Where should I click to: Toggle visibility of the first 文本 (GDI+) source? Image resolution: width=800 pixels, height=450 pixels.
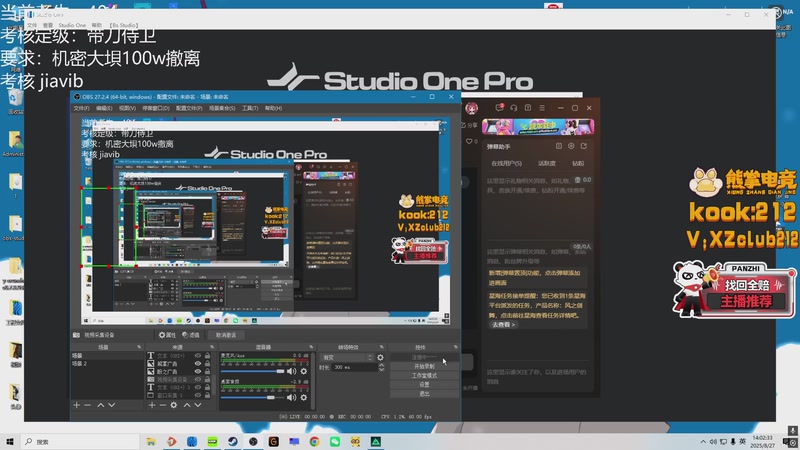(x=198, y=356)
